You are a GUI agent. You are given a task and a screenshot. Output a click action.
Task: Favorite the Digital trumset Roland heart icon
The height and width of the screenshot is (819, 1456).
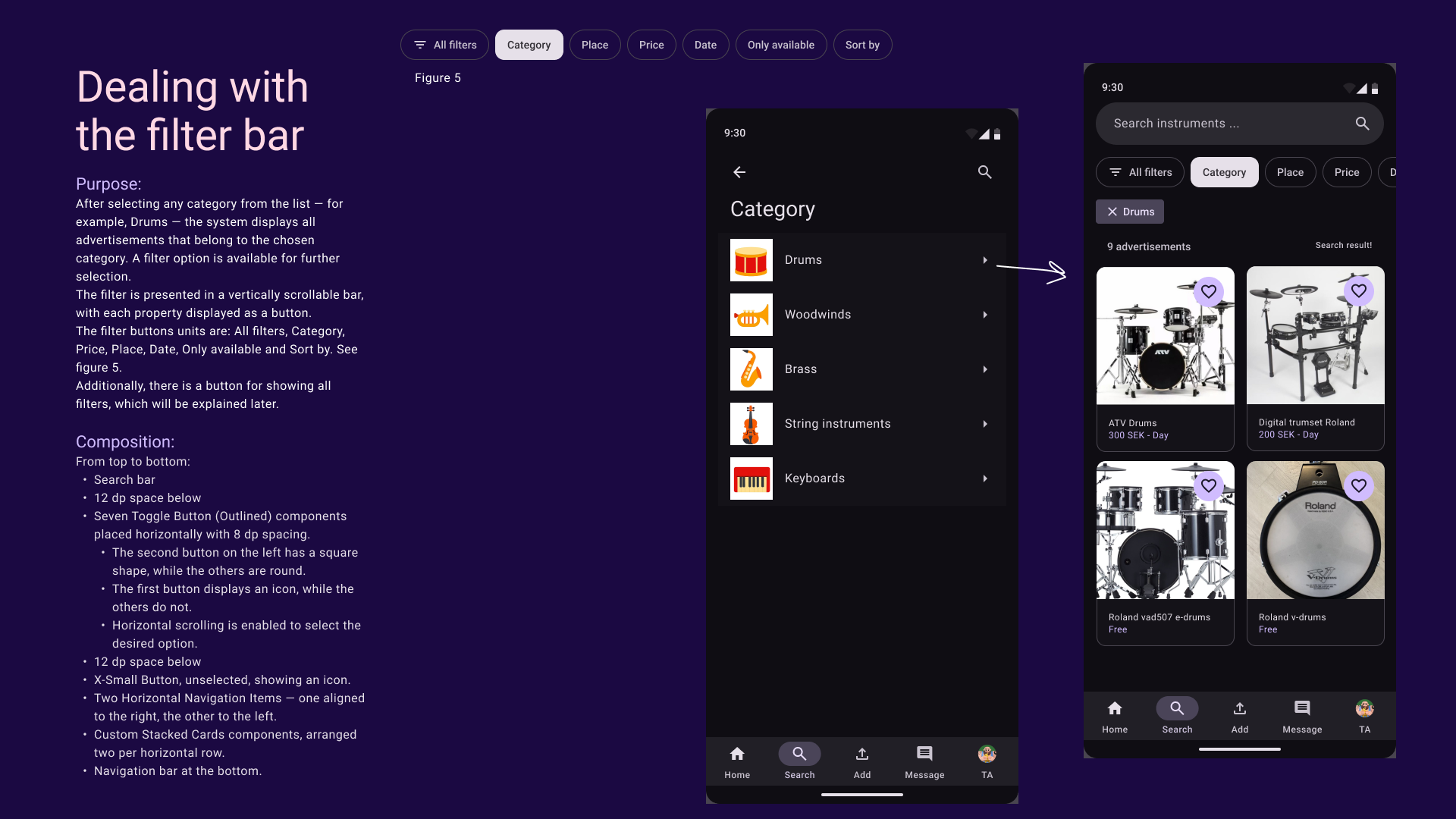pyautogui.click(x=1358, y=290)
